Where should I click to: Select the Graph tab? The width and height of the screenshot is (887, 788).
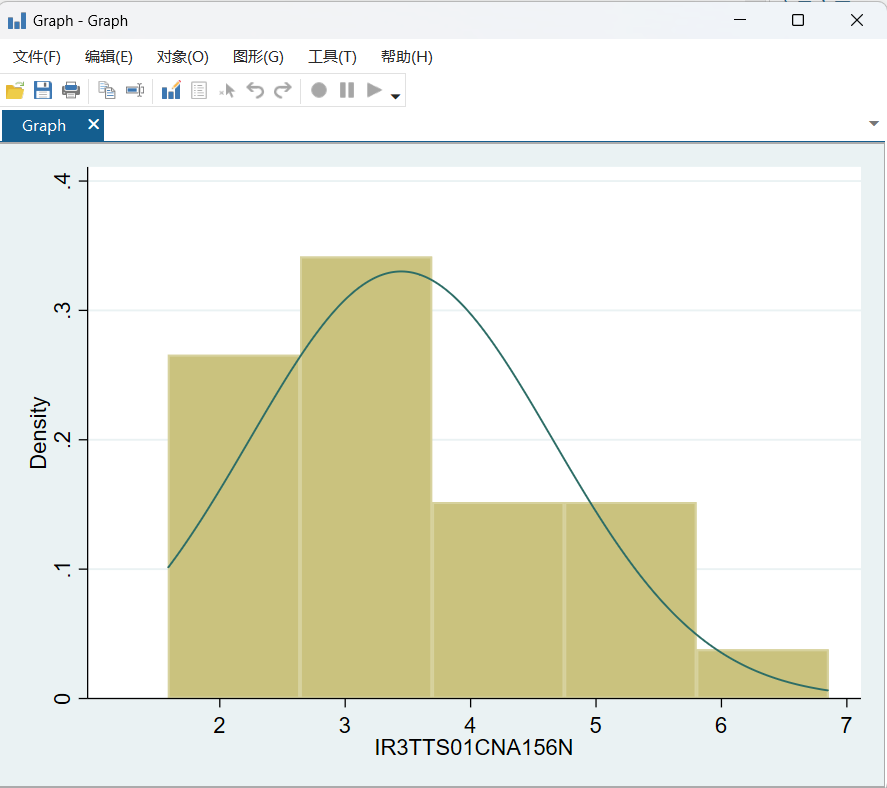tap(44, 126)
